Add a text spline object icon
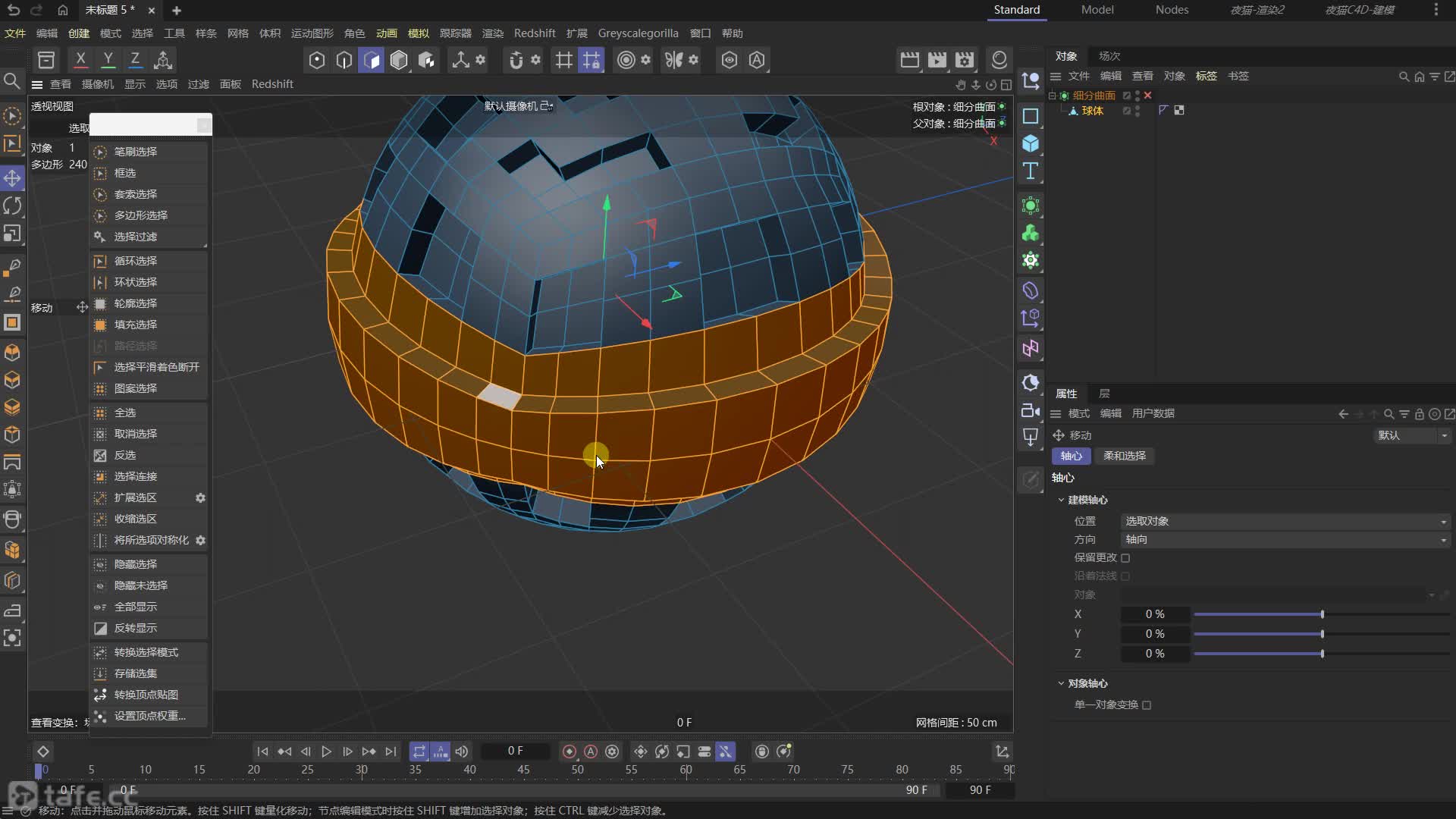This screenshot has height=819, width=1456. (x=1030, y=171)
